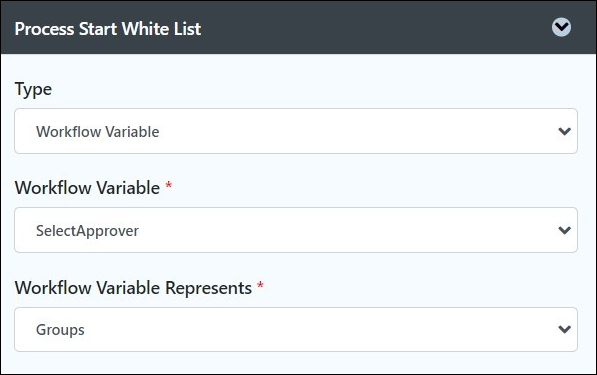Viewport: 597px width, 375px height.
Task: Click the Type dropdown chevron arrow
Action: (564, 131)
